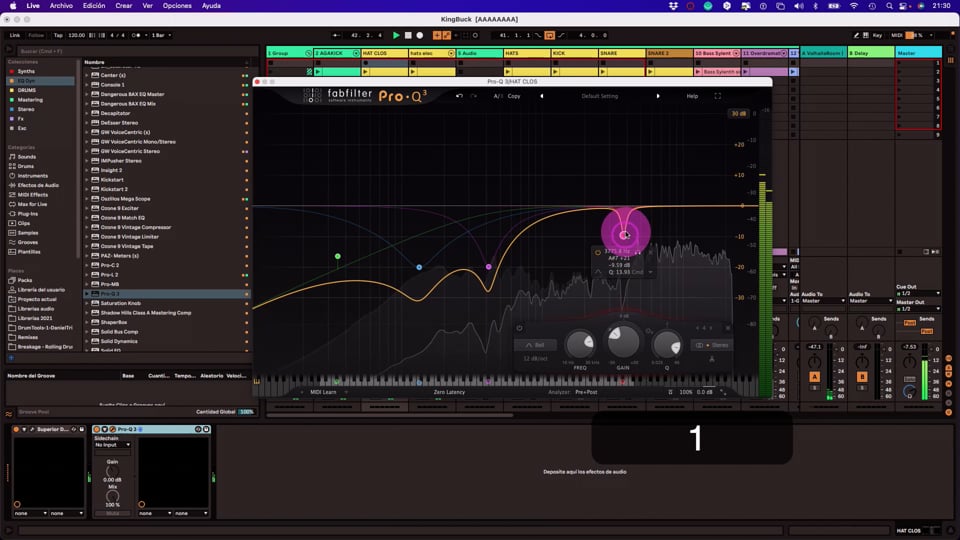This screenshot has height=540, width=960.
Task: Open the Control Center icon
Action: pyautogui.click(x=903, y=6)
